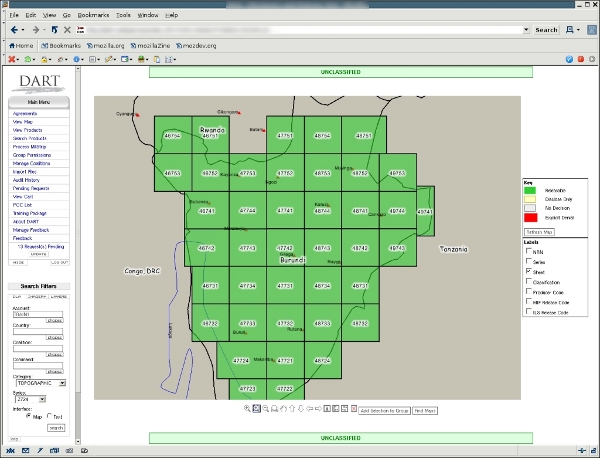Click the padlock toolbar icon
The height and width of the screenshot is (458, 600).
[x=44, y=59]
